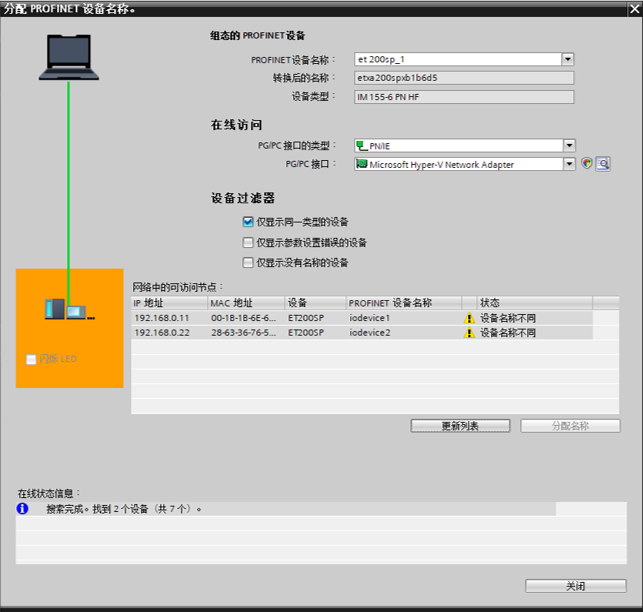
Task: Open the interface search magnifier icon
Action: pos(603,164)
